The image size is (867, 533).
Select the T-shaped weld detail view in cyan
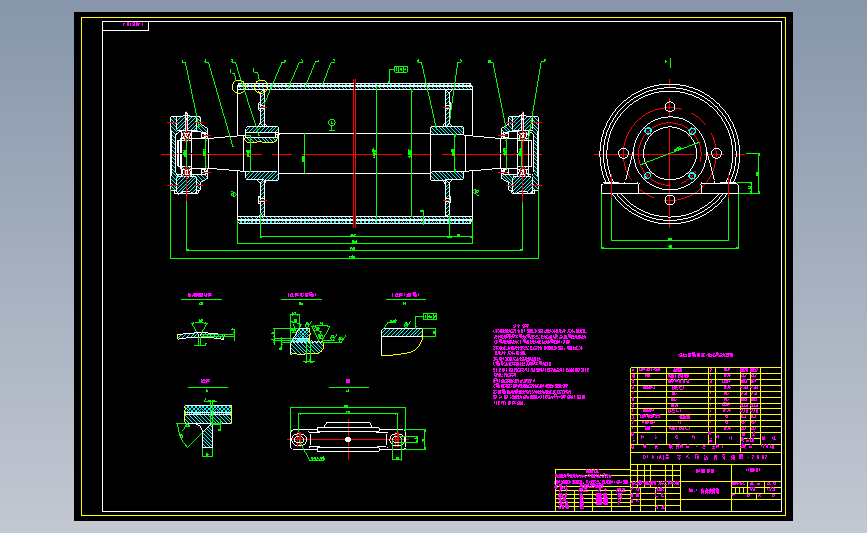point(207,426)
